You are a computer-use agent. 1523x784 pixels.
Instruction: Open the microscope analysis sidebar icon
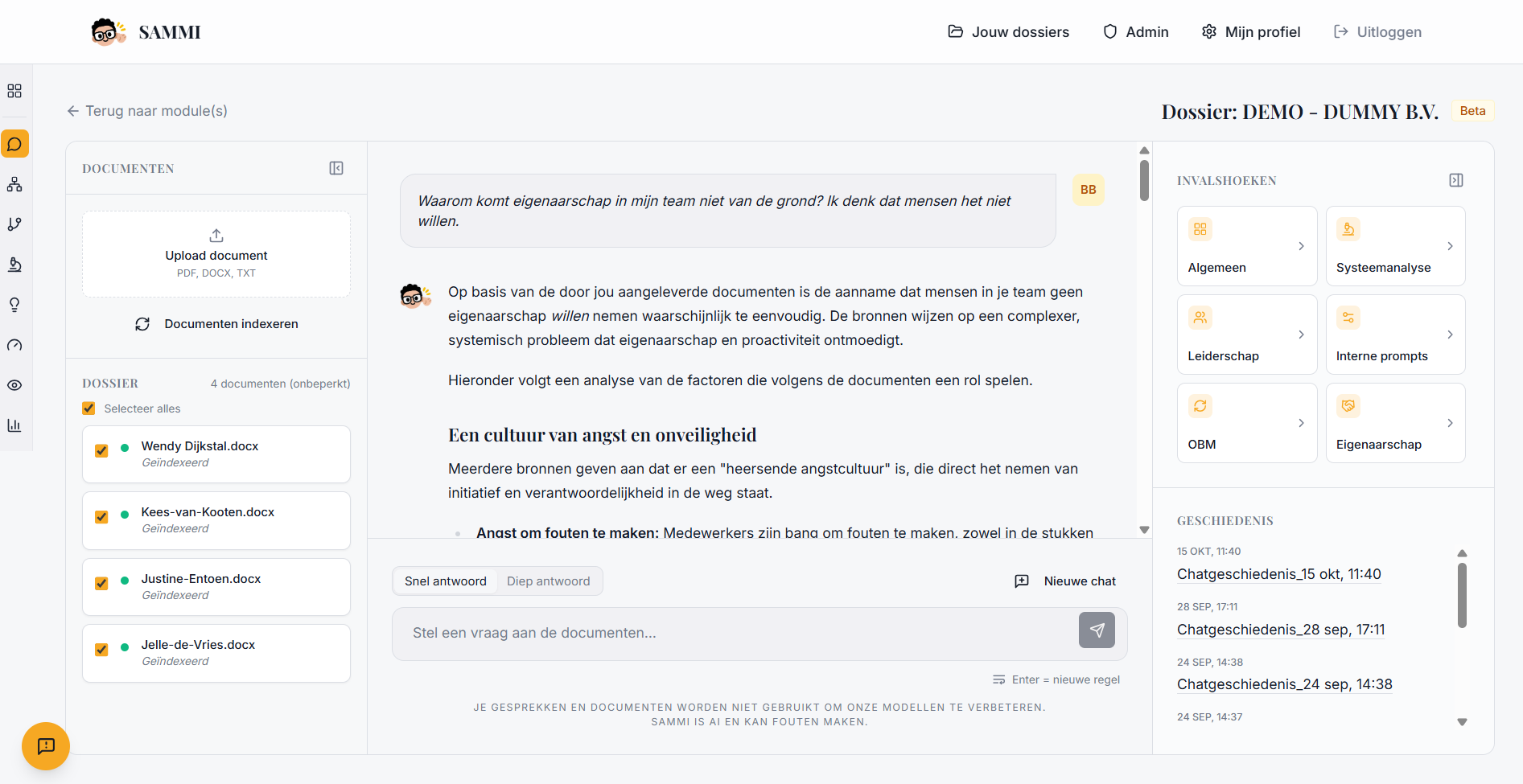(x=14, y=265)
